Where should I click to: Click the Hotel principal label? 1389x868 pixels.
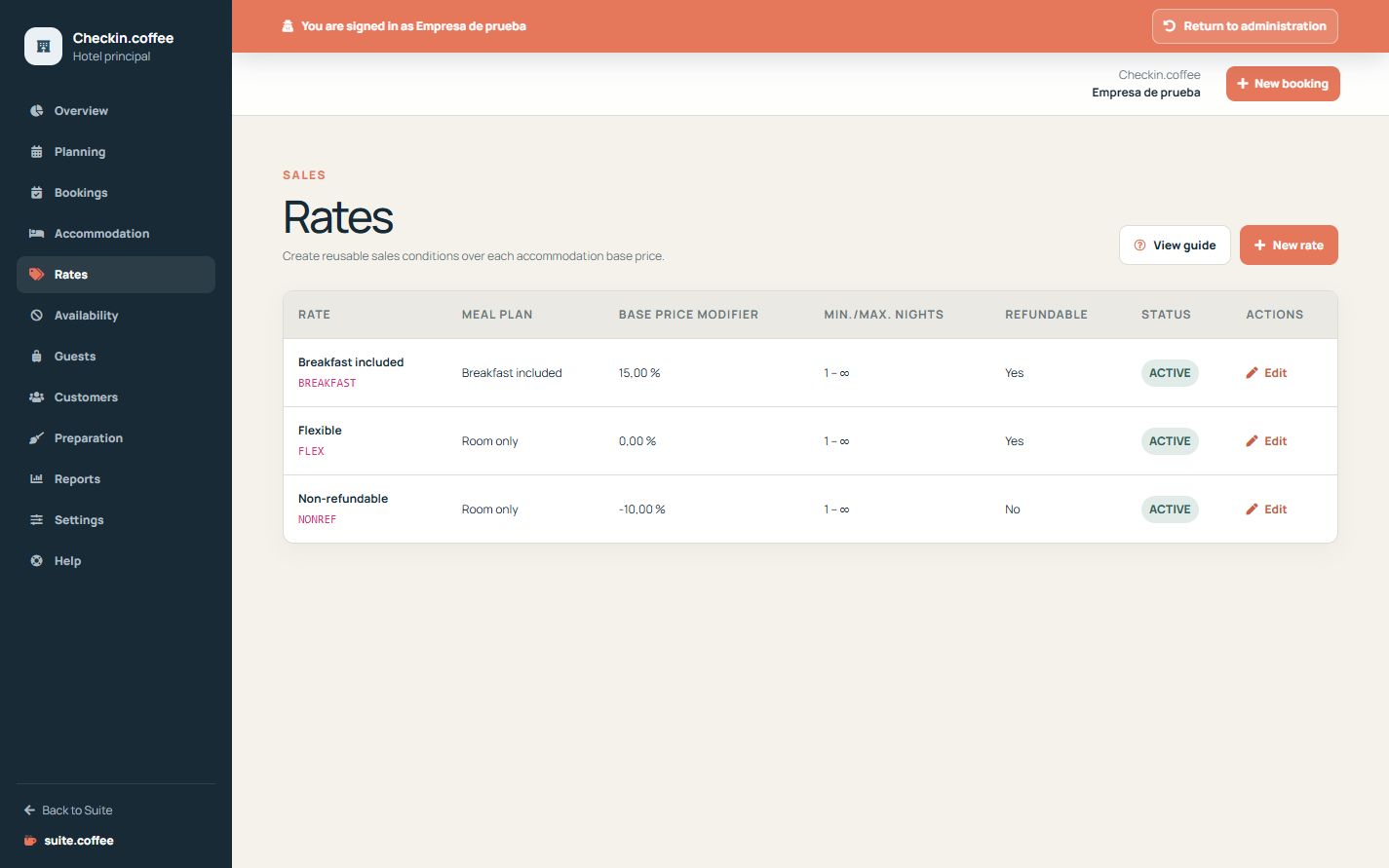[111, 57]
